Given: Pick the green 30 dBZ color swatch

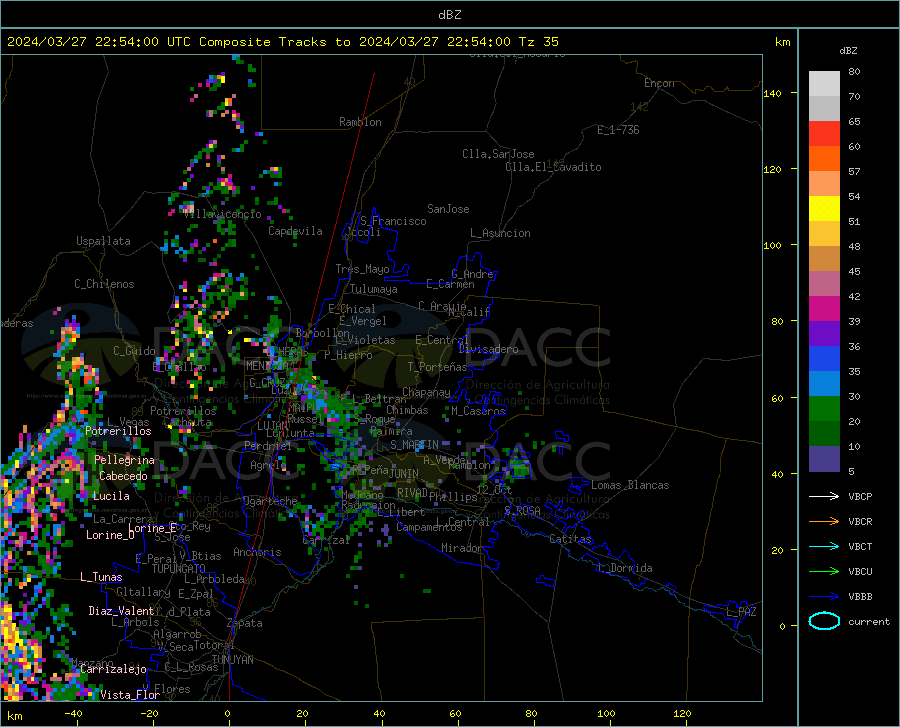Looking at the screenshot, I should 824,409.
